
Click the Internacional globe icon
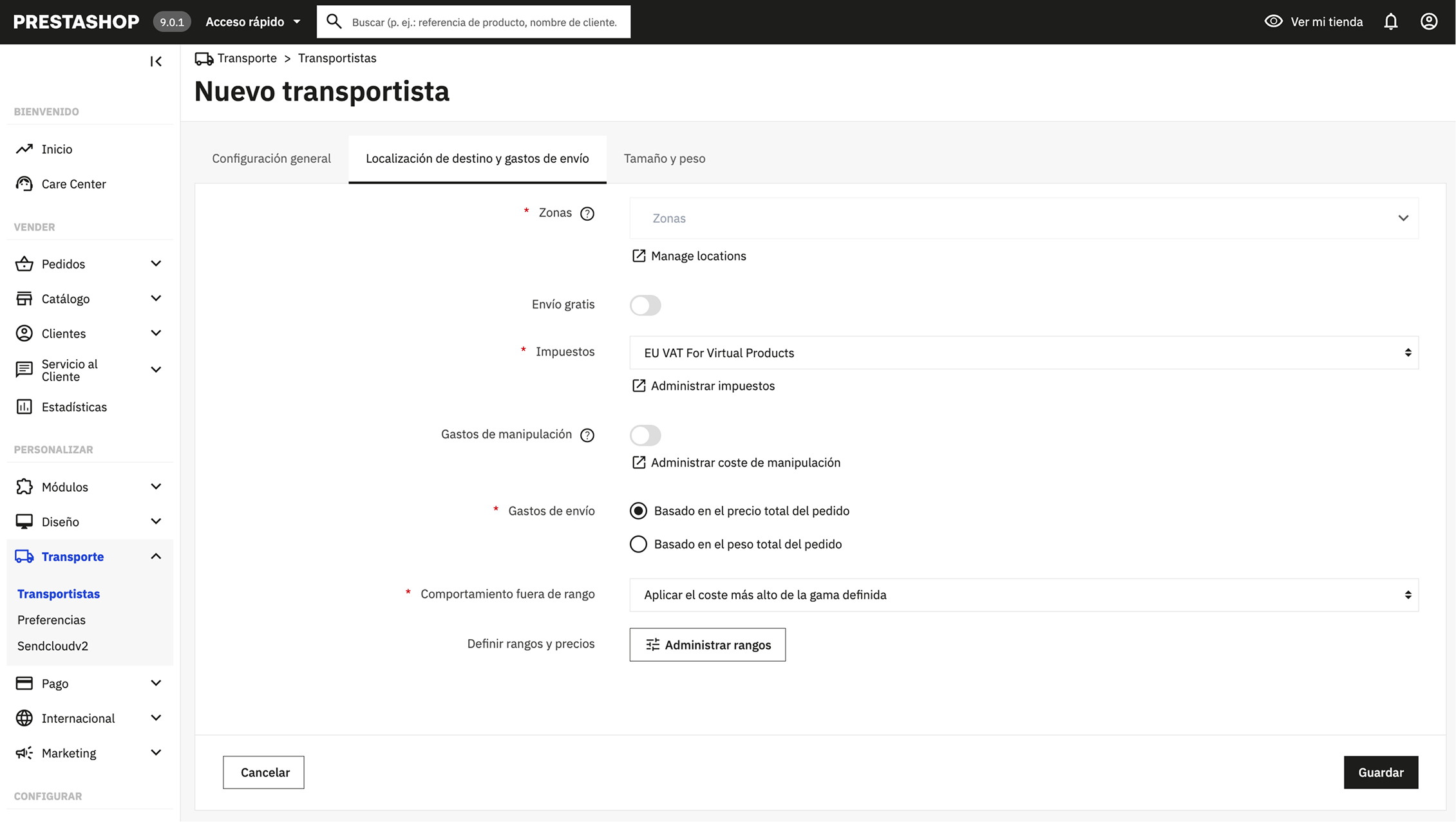point(24,718)
